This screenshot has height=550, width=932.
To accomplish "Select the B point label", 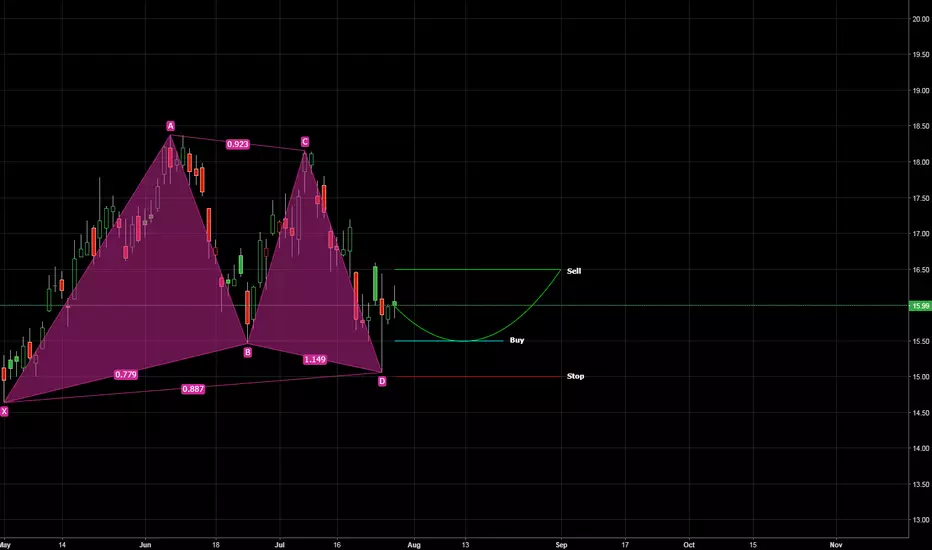I will 248,352.
